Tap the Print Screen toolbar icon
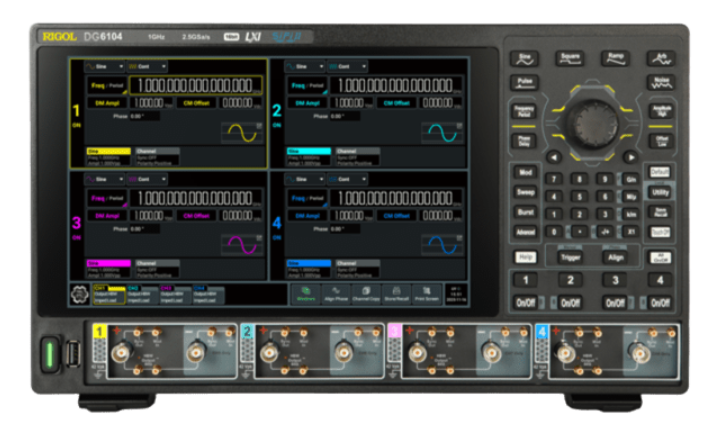This screenshot has height=429, width=711. pyautogui.click(x=427, y=294)
